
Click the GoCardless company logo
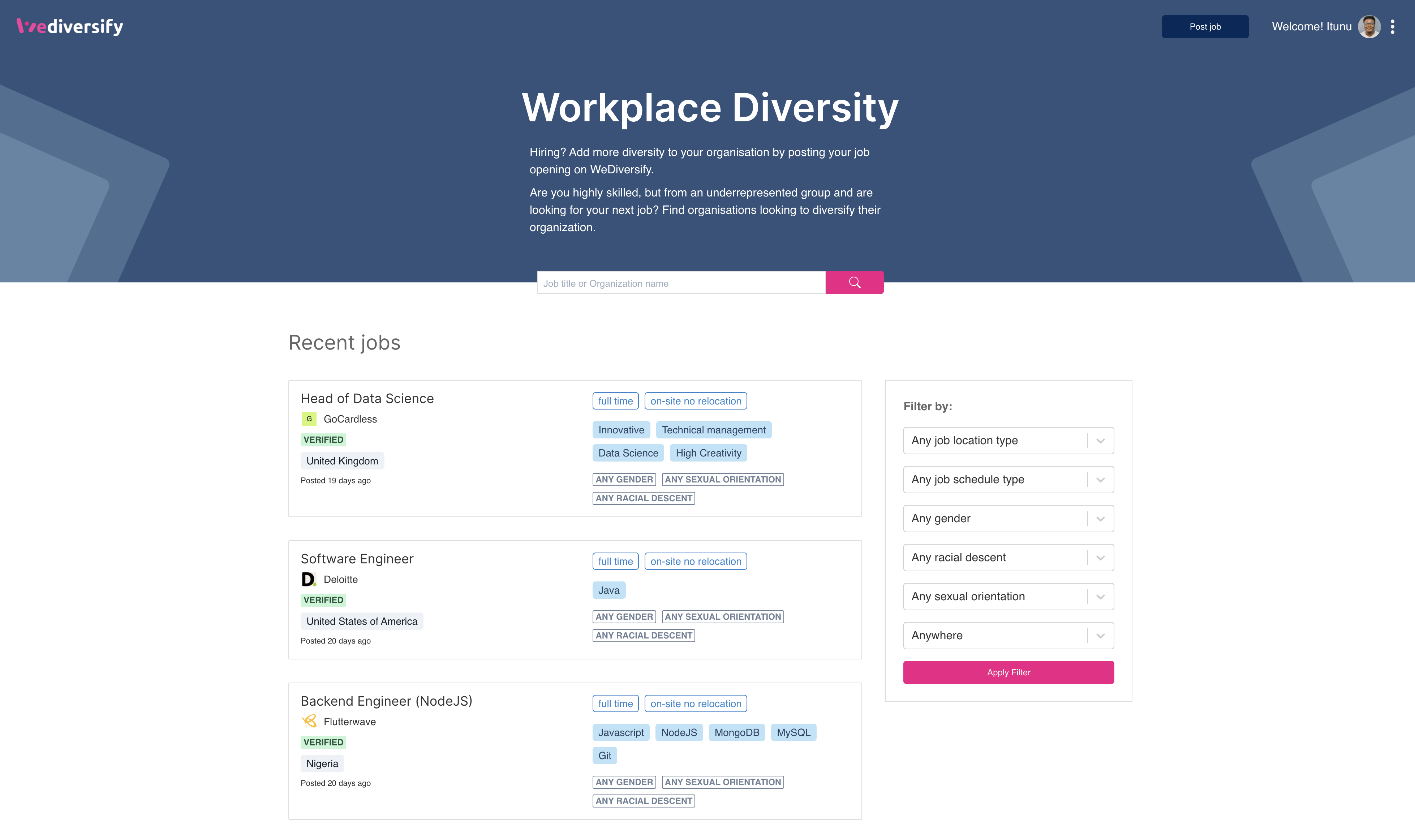click(x=309, y=419)
